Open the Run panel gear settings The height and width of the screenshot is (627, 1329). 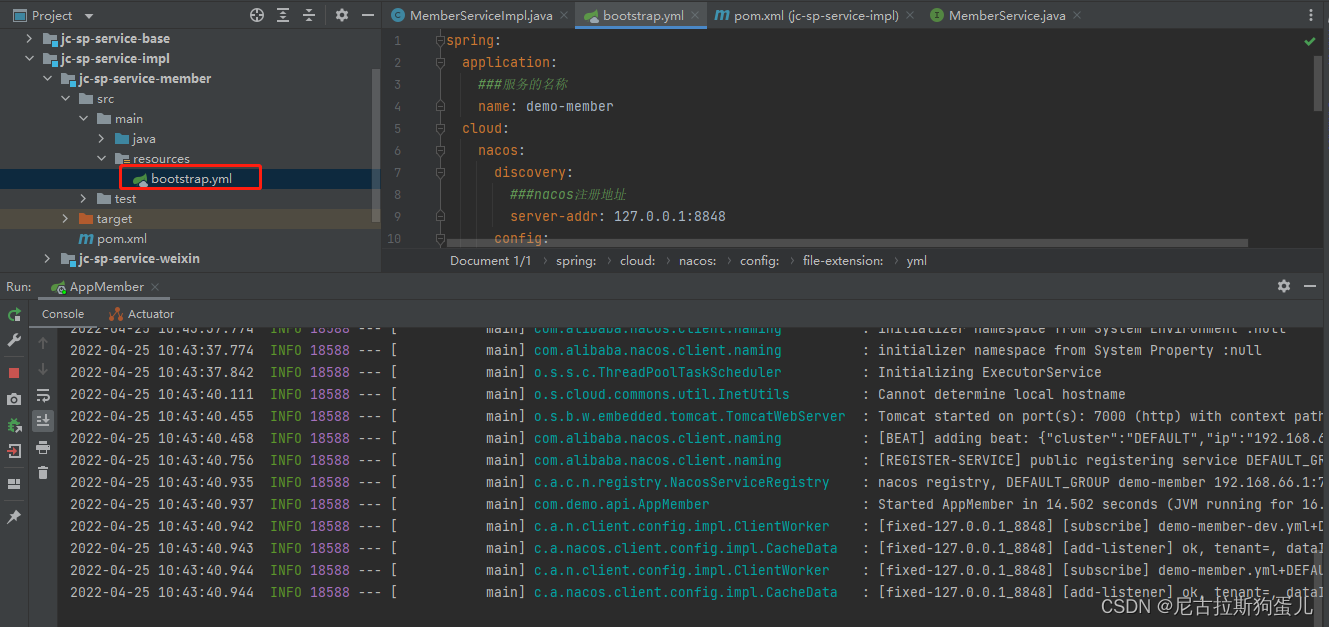pos(1284,286)
